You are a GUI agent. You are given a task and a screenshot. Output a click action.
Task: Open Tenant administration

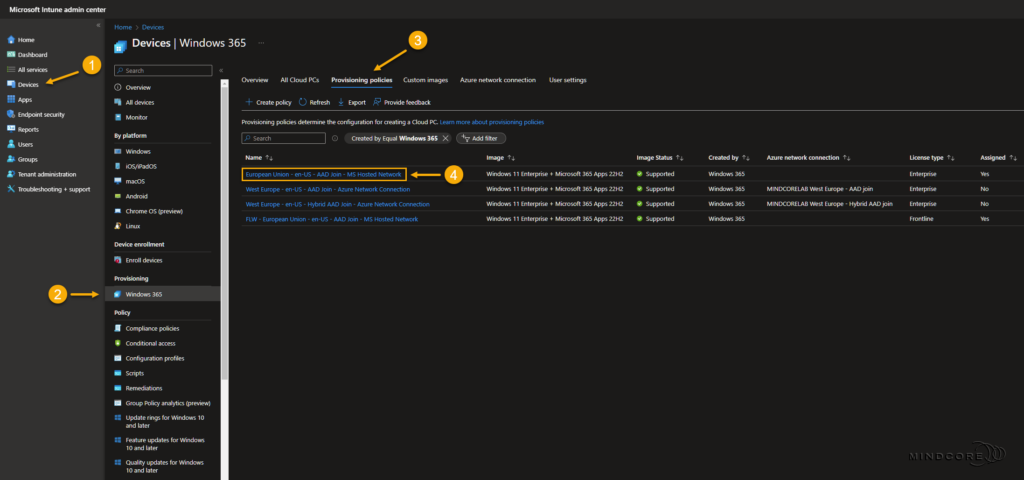click(x=47, y=174)
